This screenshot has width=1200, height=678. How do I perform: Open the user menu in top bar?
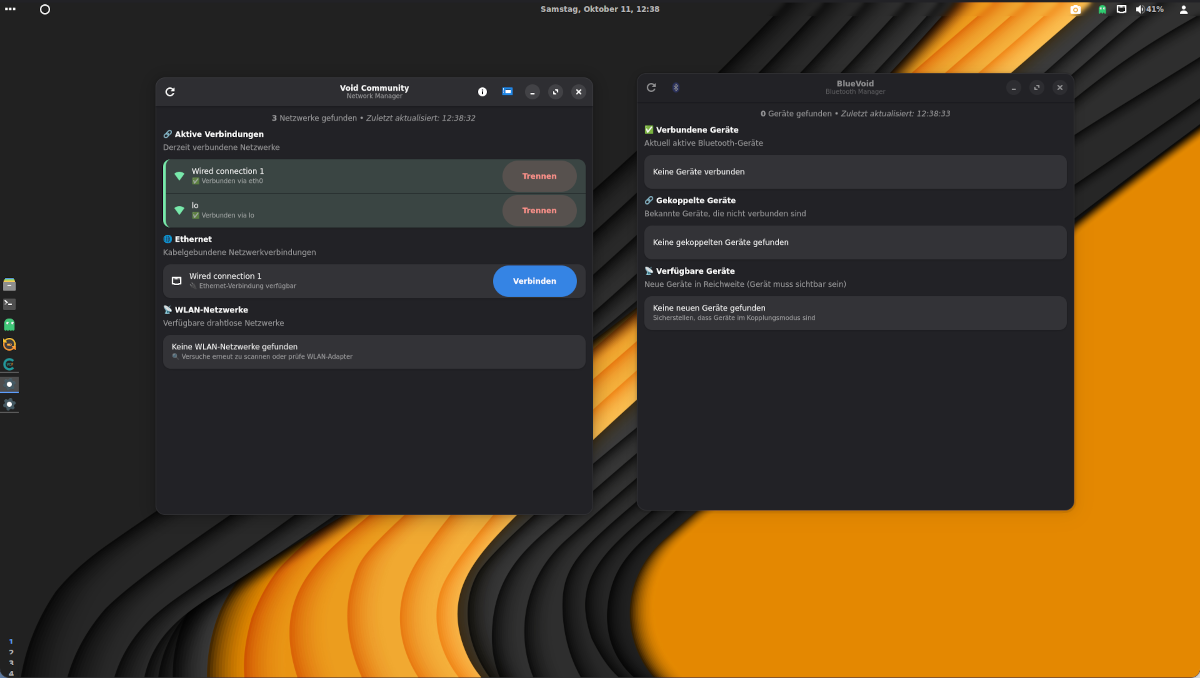click(1183, 9)
